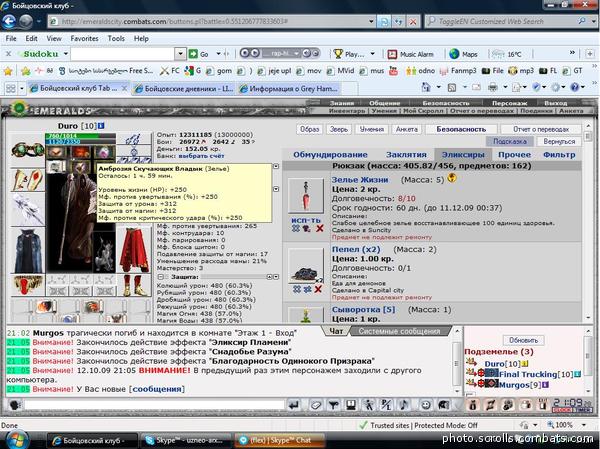The width and height of the screenshot is (600, 449).
Task: Click the down arrow on Защита header
Action: point(276,277)
